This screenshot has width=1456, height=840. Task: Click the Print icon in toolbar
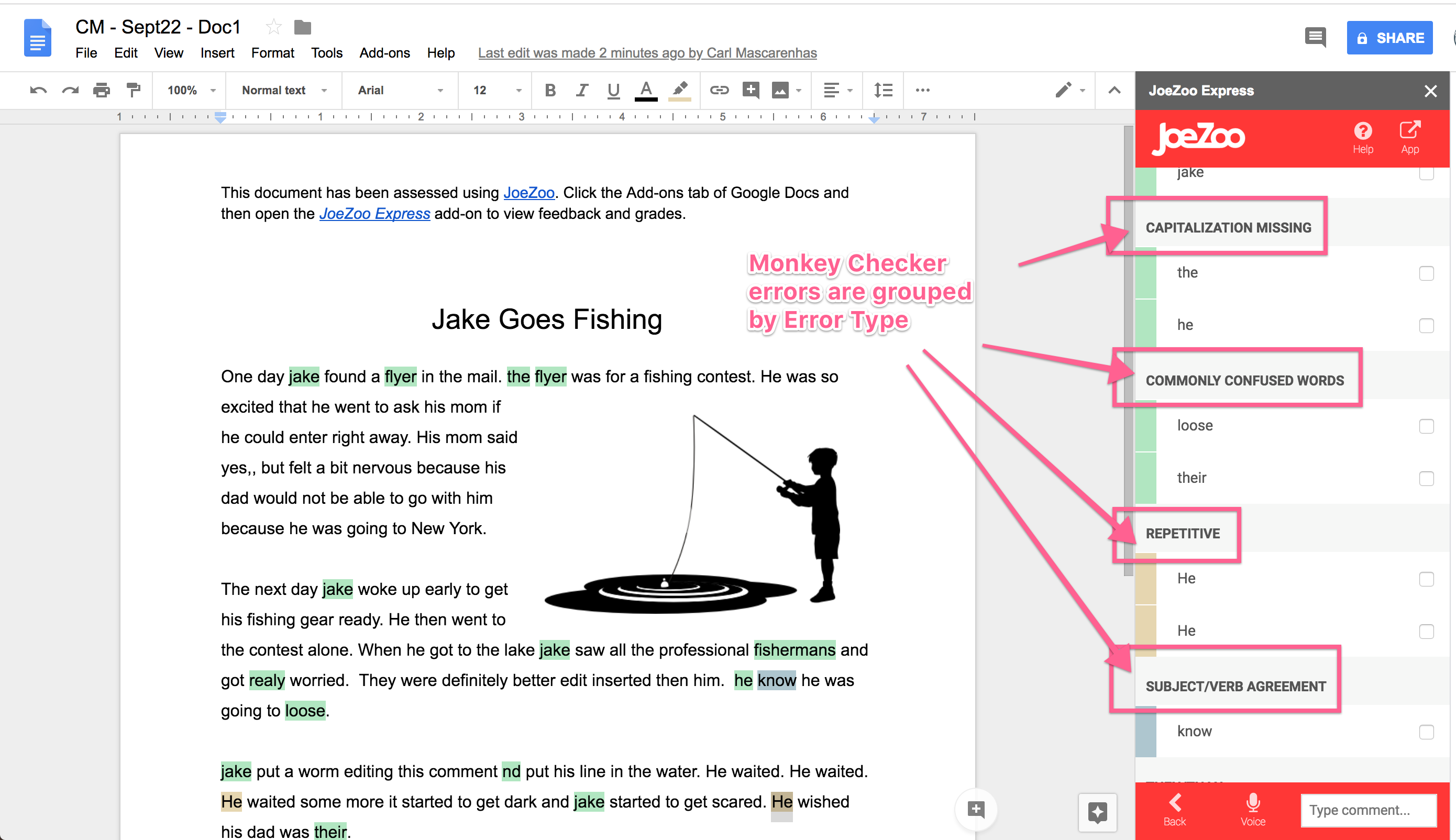point(102,90)
